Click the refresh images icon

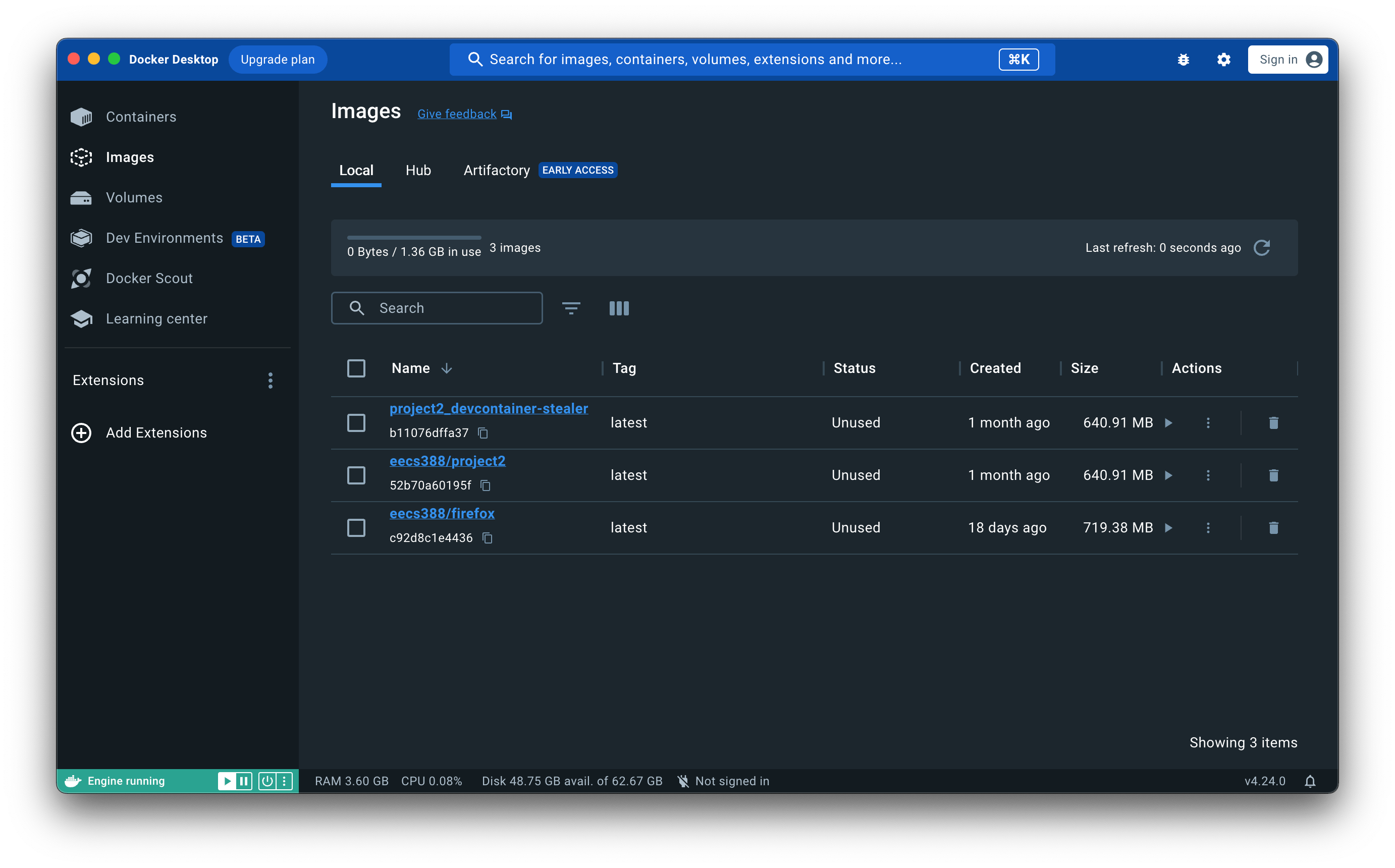click(1261, 248)
